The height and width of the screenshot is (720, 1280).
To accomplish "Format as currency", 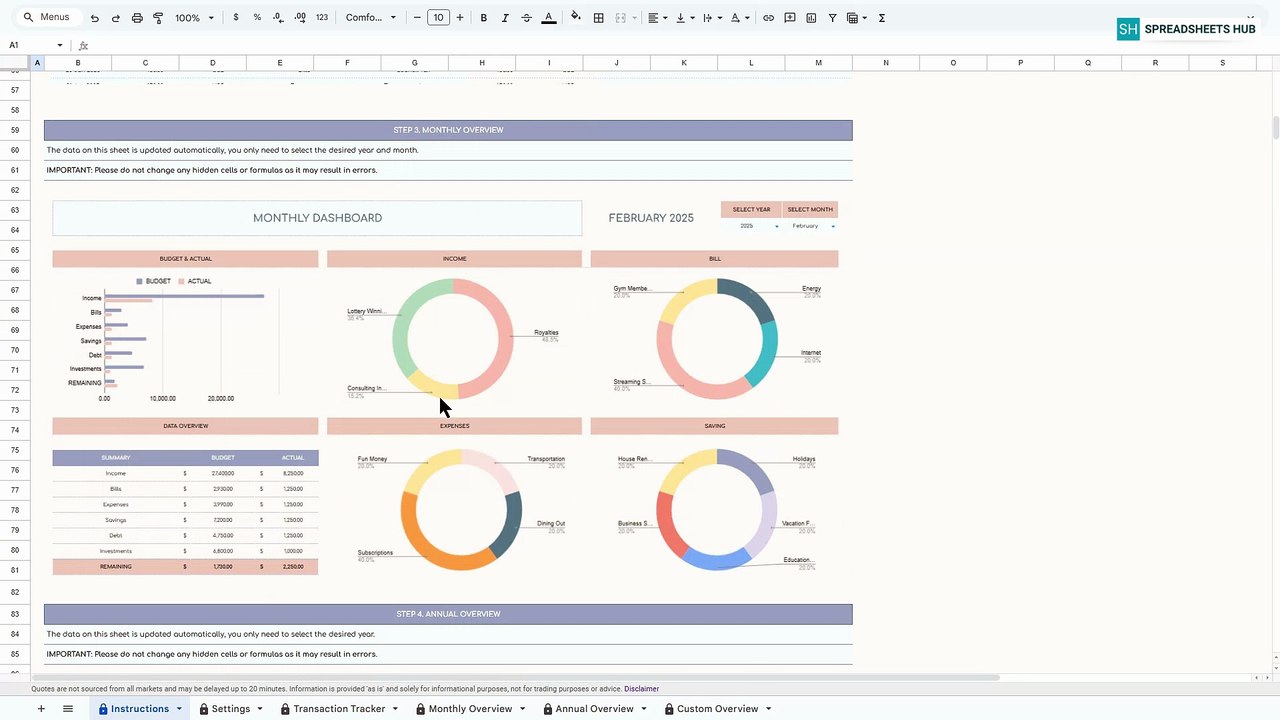I will pyautogui.click(x=235, y=18).
